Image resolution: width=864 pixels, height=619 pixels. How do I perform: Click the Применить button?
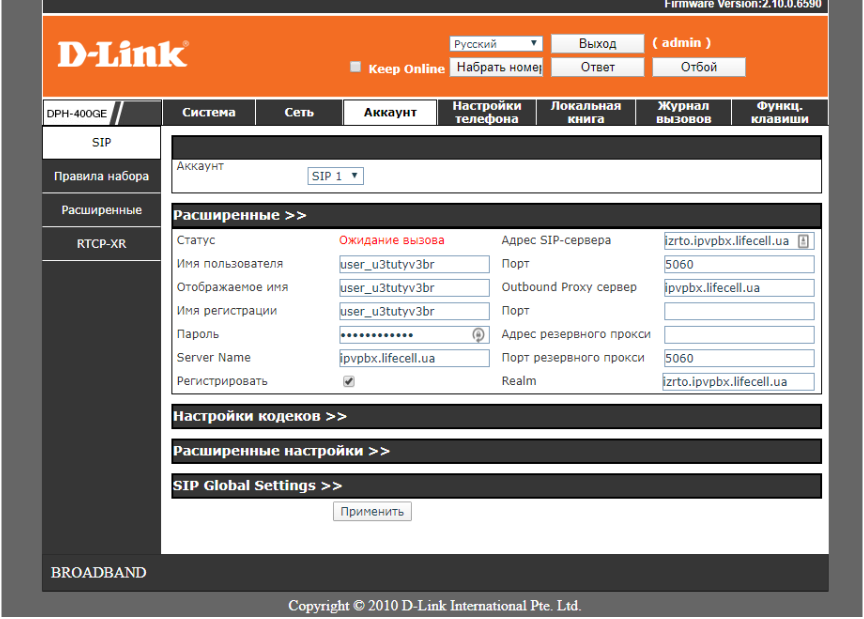(372, 512)
